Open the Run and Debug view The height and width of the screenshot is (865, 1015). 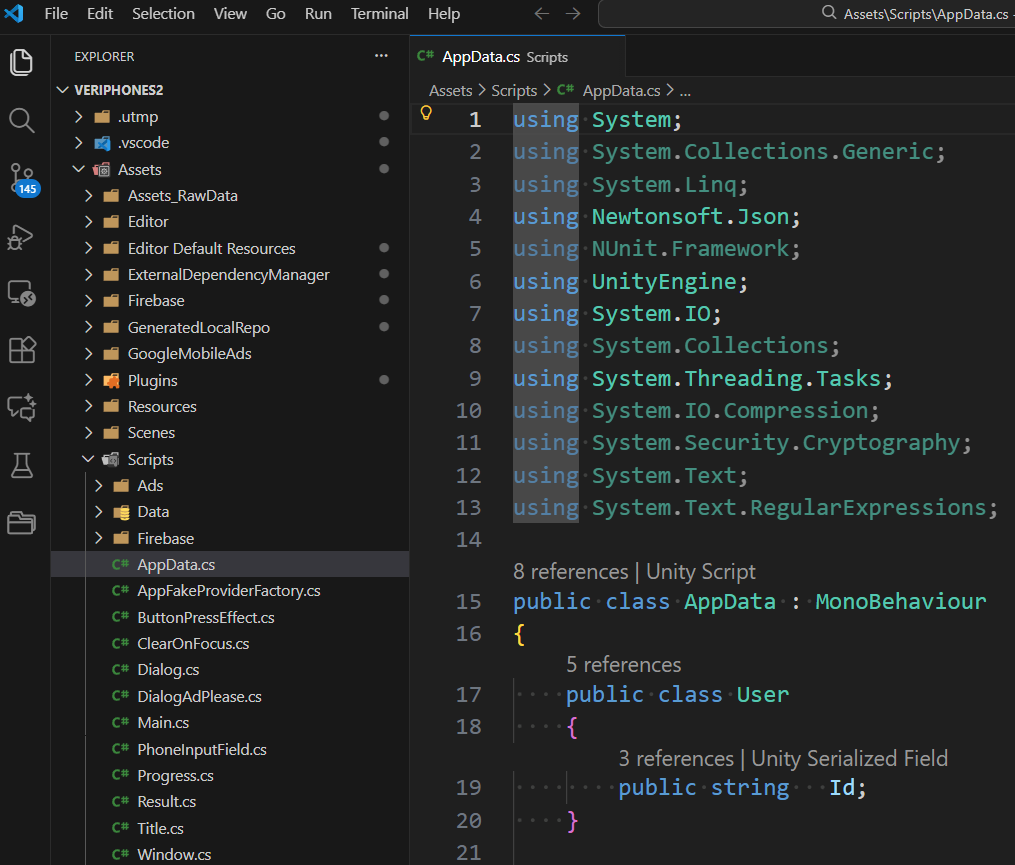pos(21,237)
